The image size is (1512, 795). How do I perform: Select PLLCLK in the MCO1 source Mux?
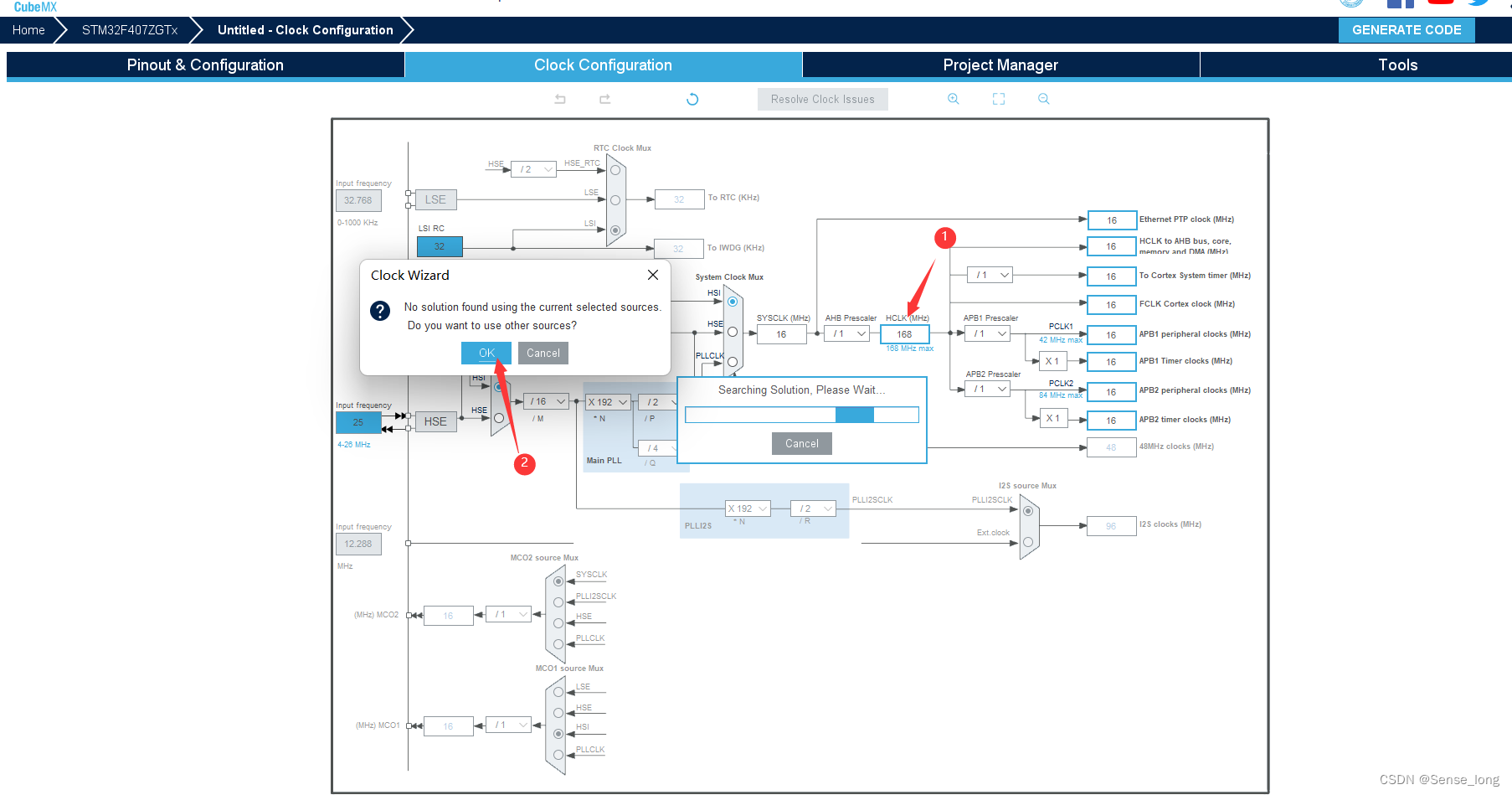coord(558,755)
